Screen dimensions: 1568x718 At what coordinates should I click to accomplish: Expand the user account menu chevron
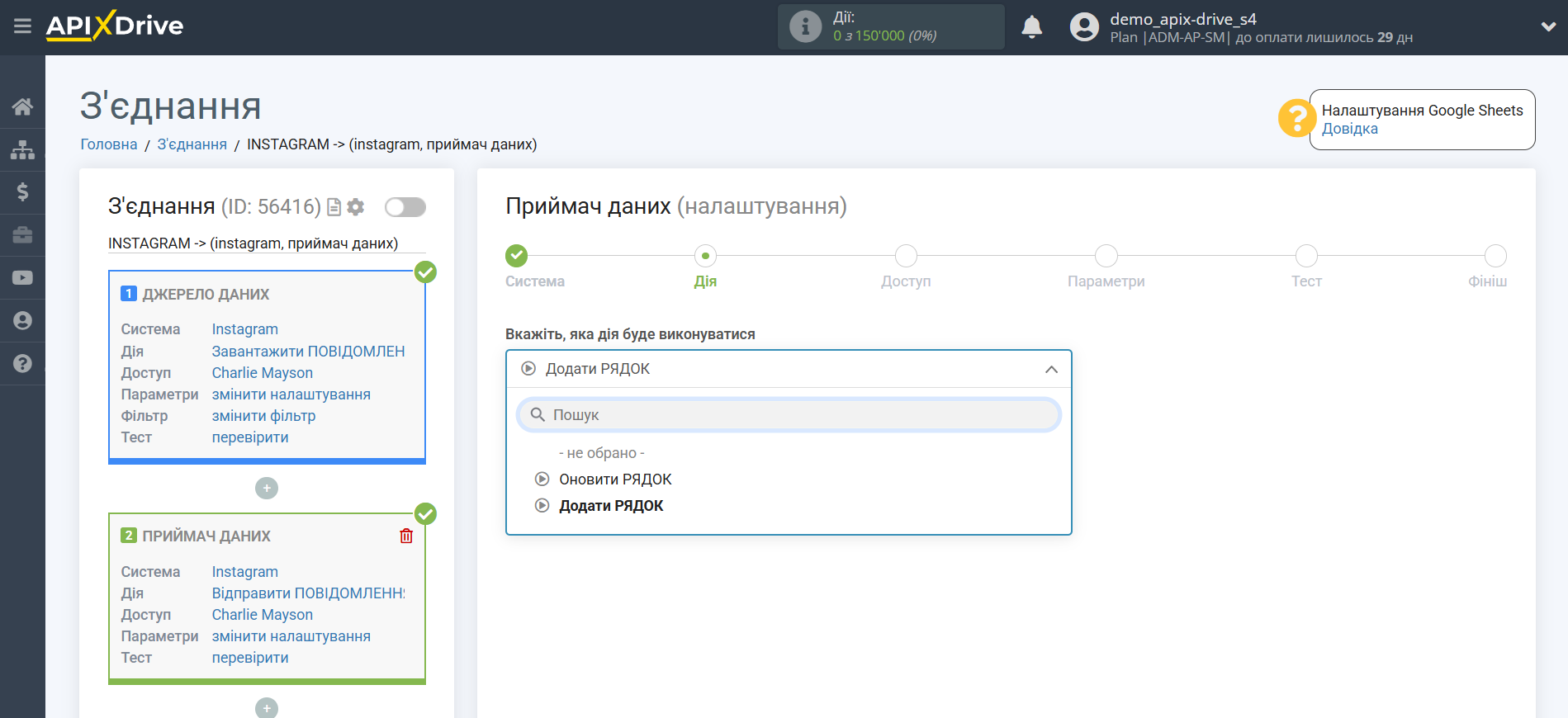1548,26
